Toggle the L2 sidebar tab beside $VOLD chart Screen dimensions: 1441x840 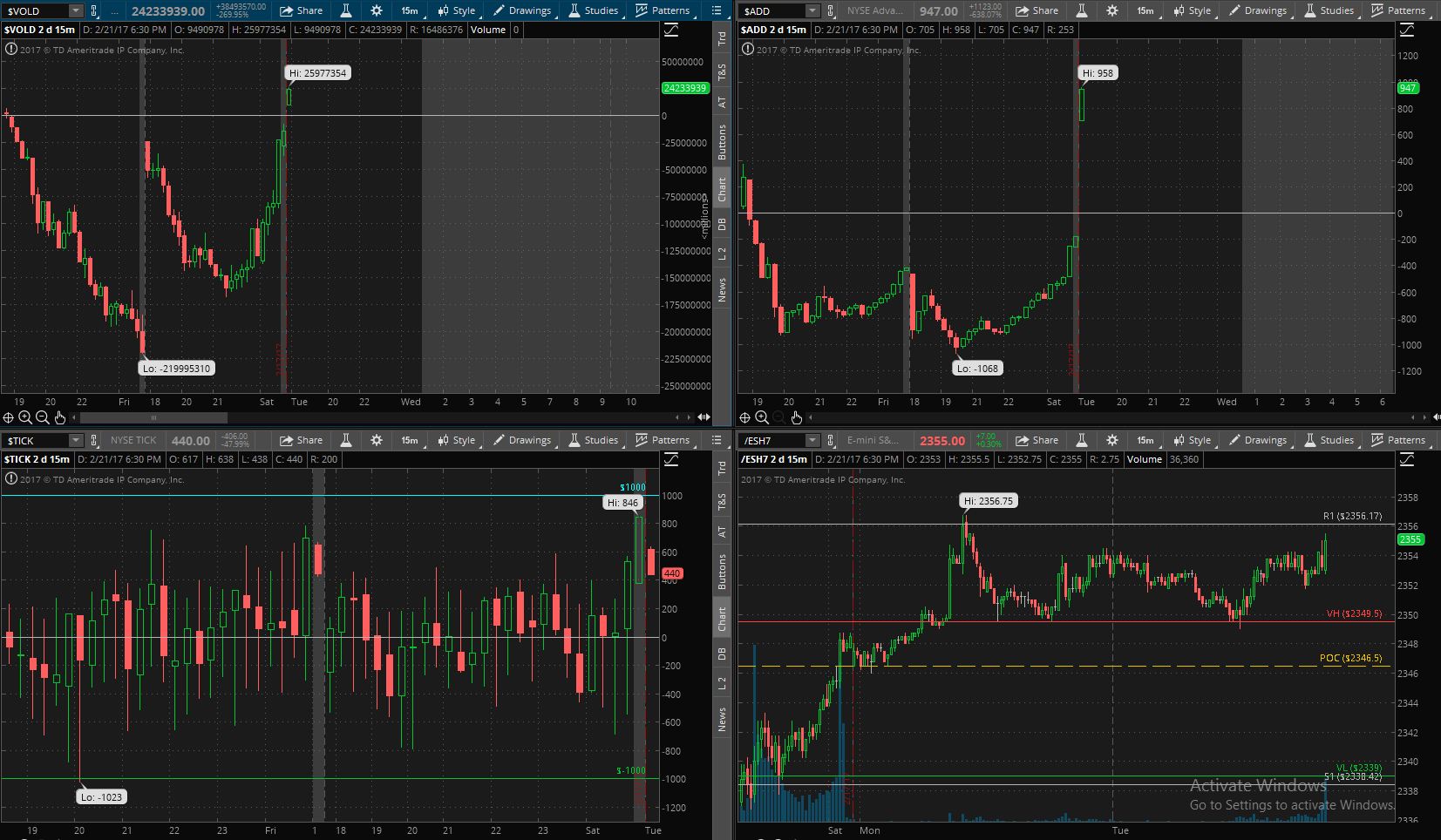click(722, 254)
